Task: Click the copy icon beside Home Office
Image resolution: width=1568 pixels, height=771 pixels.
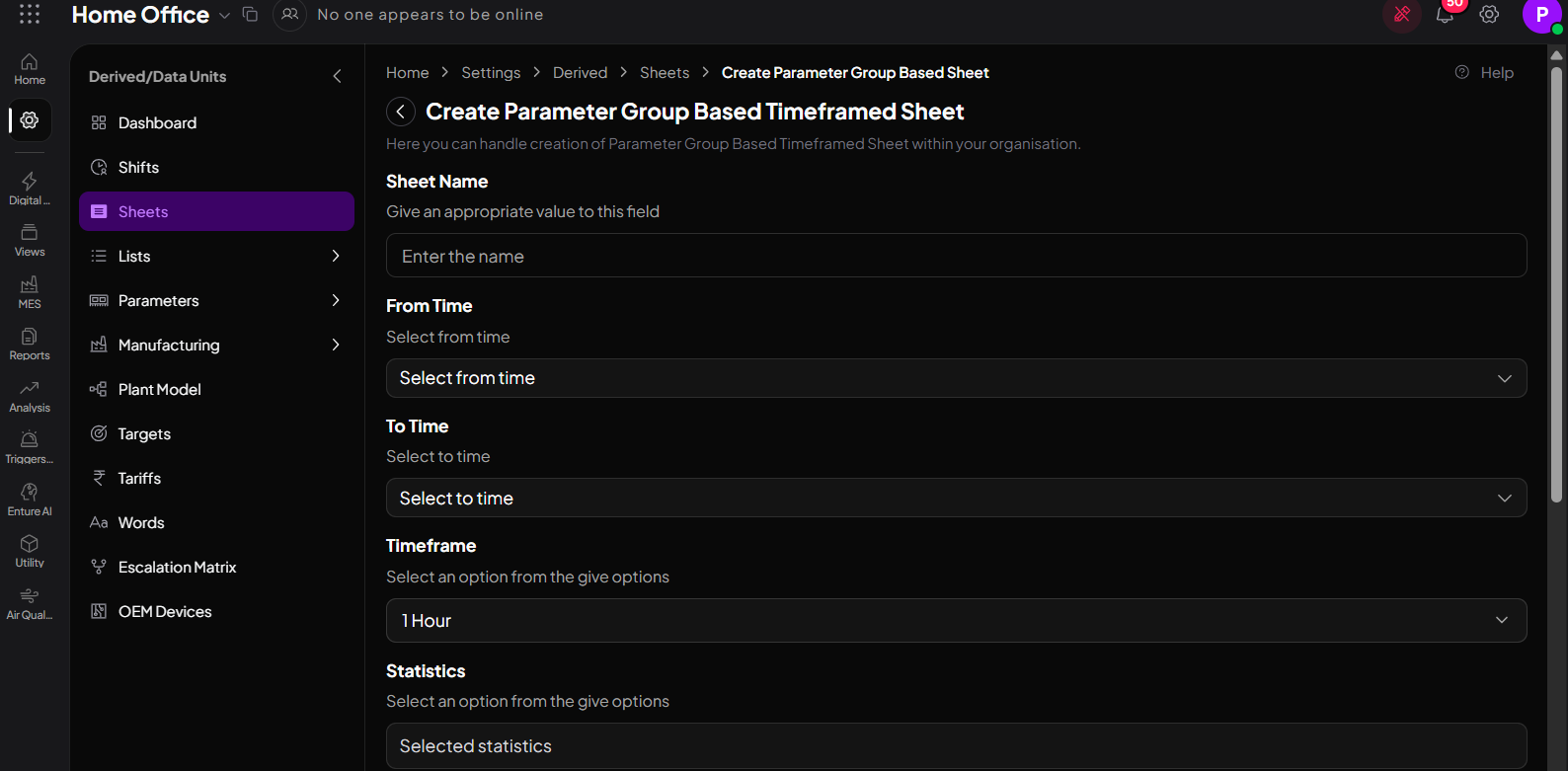Action: point(250,14)
